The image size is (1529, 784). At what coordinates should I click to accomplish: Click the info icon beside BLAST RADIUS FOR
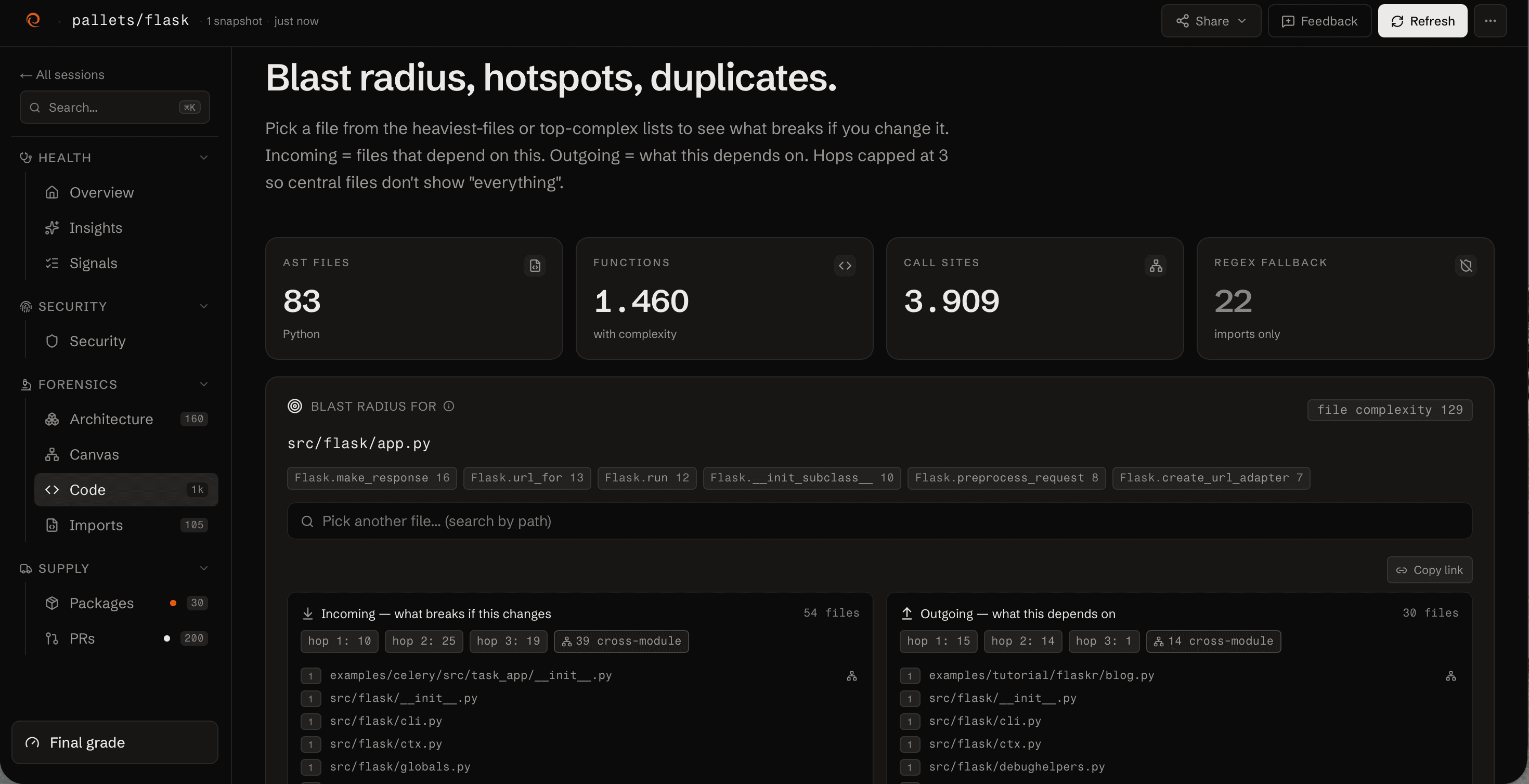pos(449,407)
